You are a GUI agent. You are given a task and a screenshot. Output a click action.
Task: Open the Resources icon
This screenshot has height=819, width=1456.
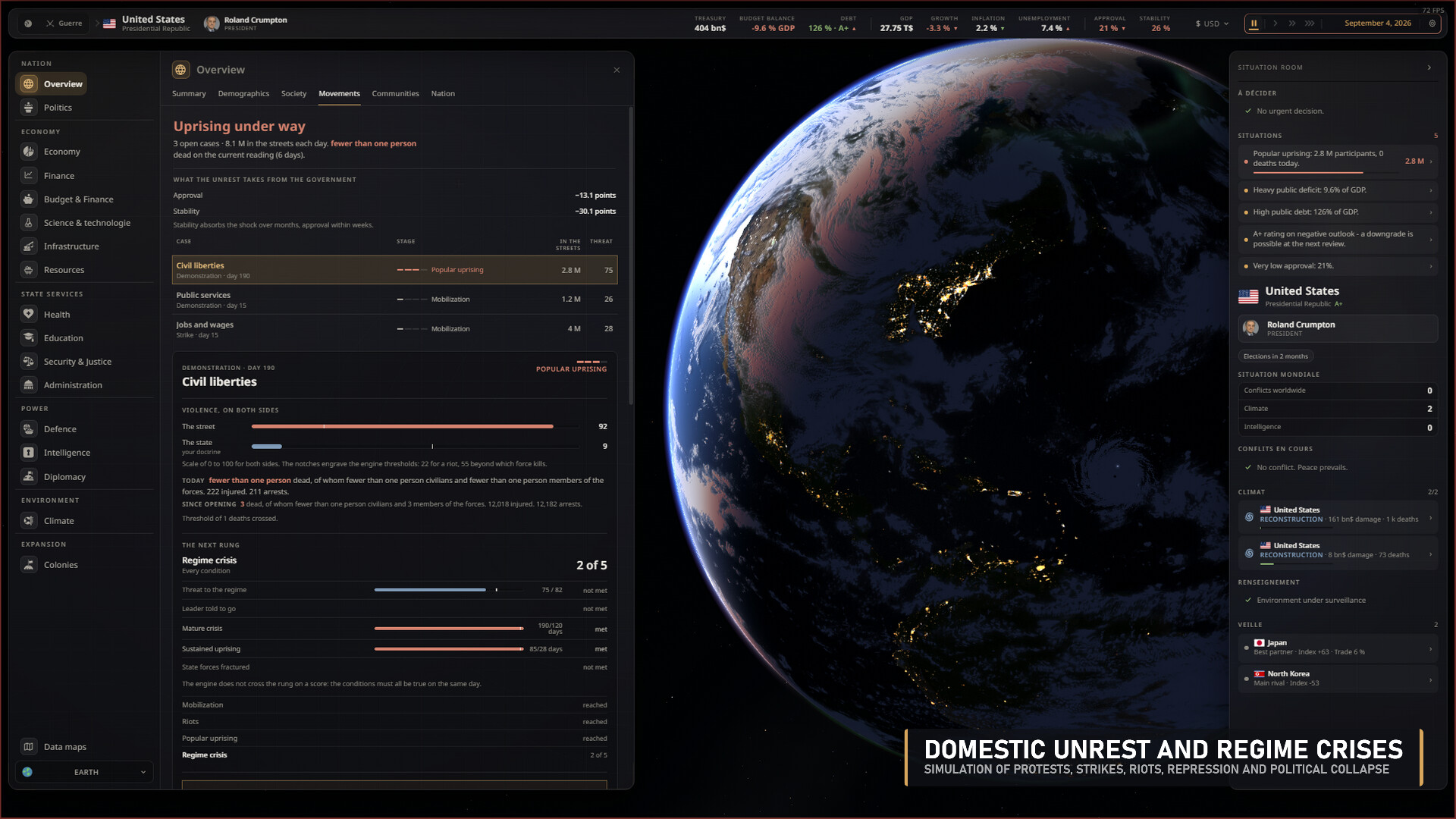(29, 270)
